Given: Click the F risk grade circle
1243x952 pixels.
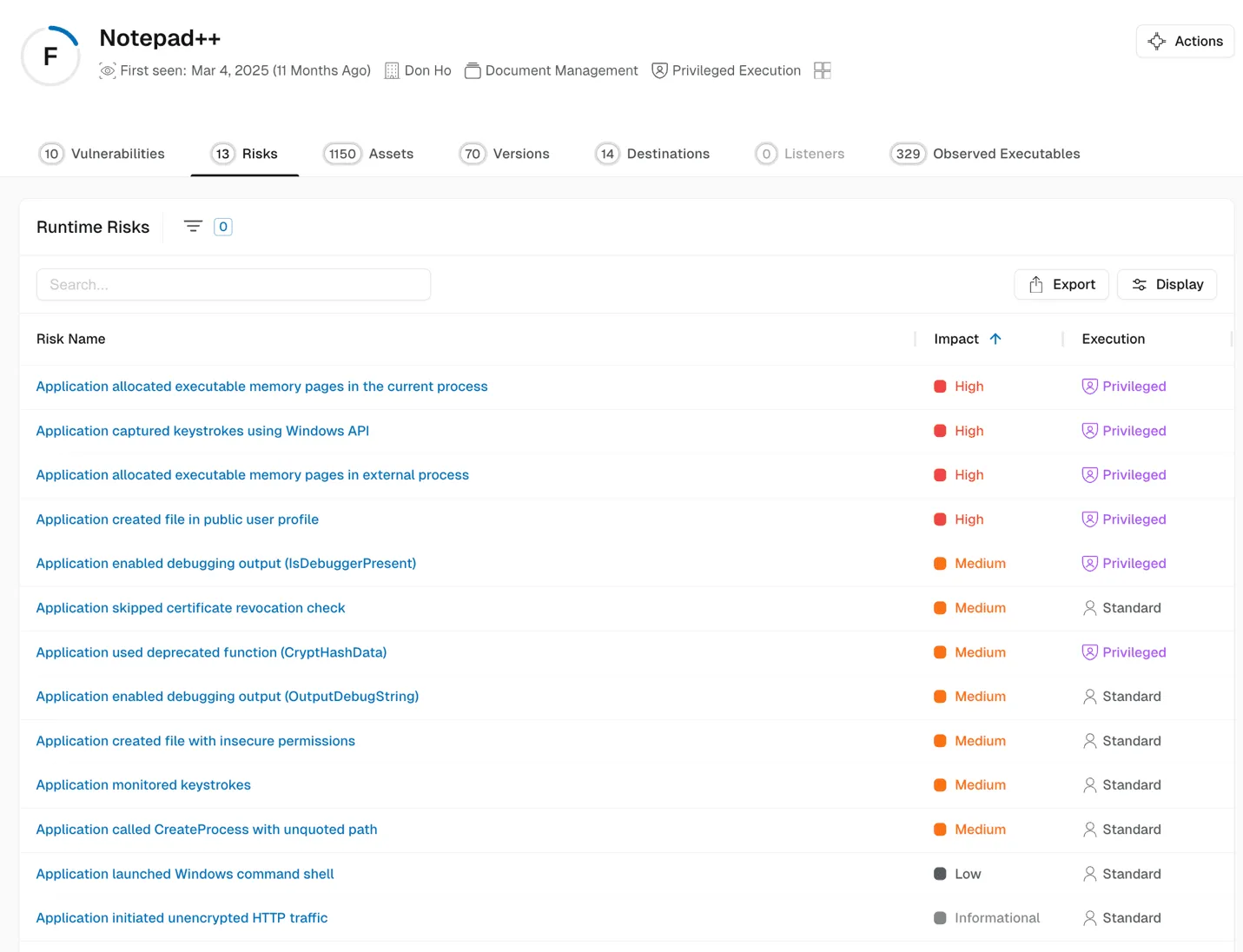Looking at the screenshot, I should [50, 56].
